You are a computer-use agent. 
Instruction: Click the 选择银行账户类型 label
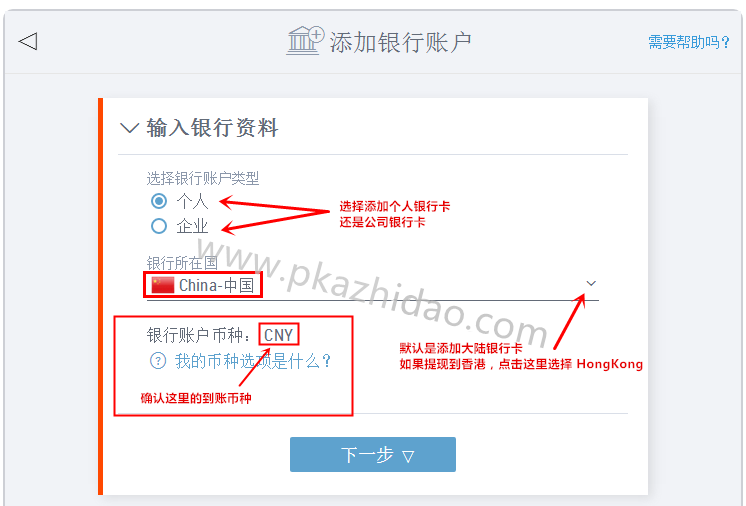(x=203, y=178)
